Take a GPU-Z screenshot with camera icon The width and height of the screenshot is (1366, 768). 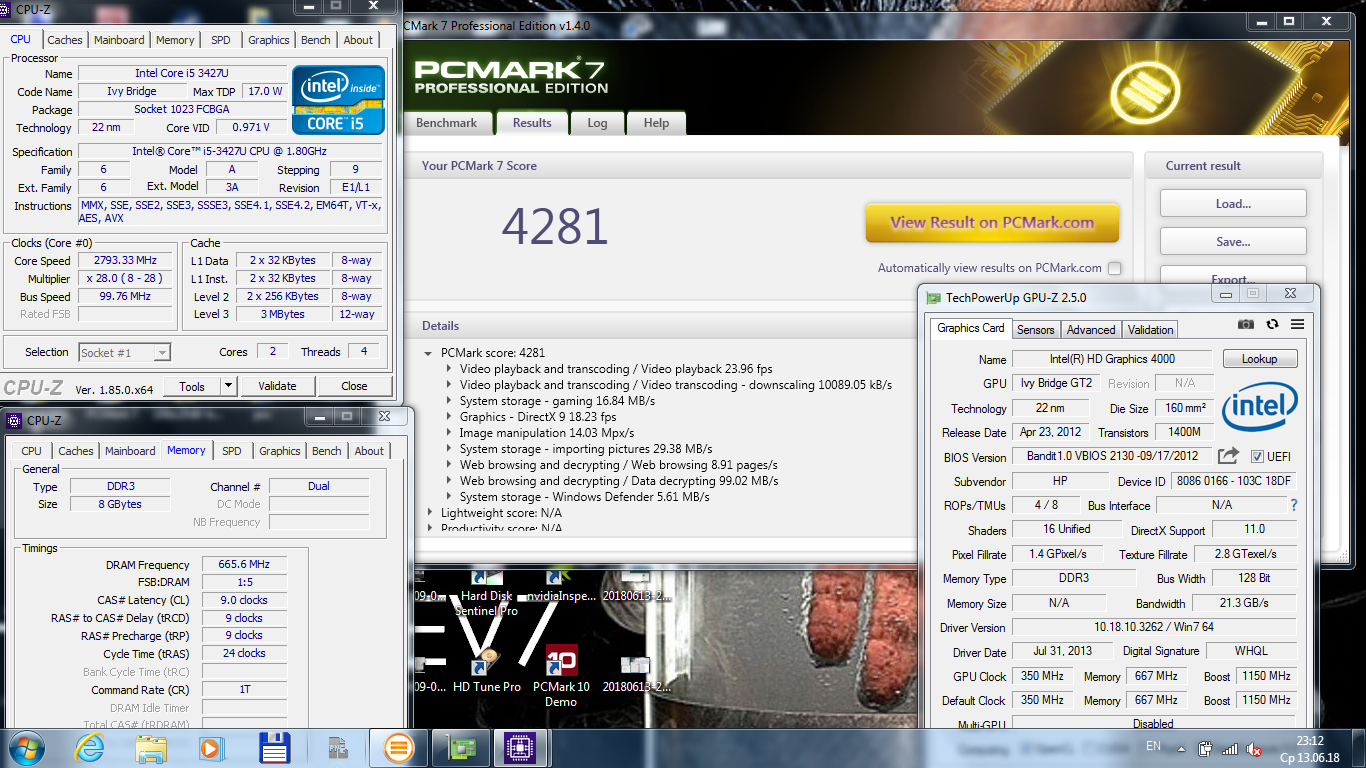point(1246,324)
